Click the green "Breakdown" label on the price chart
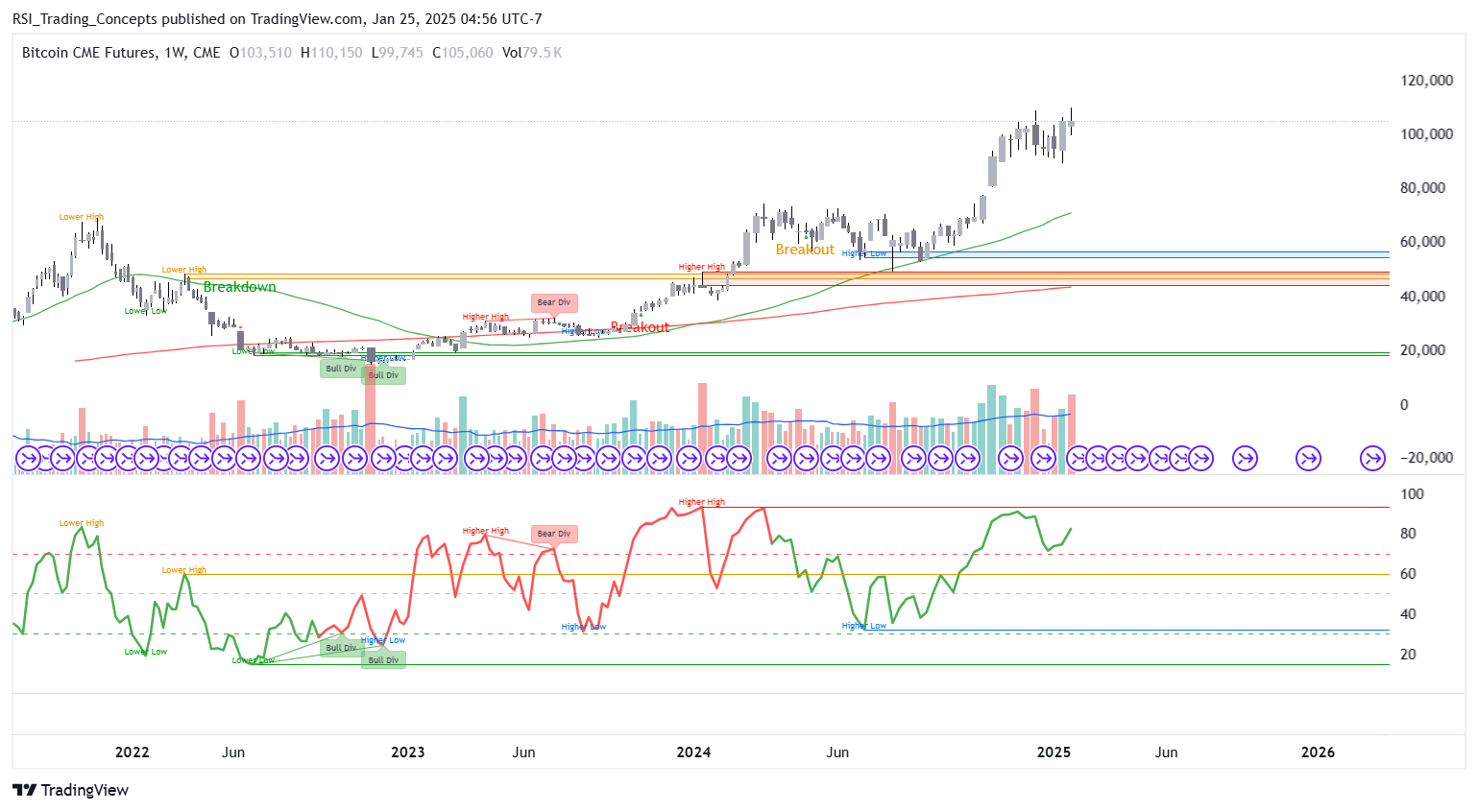The width and height of the screenshot is (1478, 812). click(239, 287)
